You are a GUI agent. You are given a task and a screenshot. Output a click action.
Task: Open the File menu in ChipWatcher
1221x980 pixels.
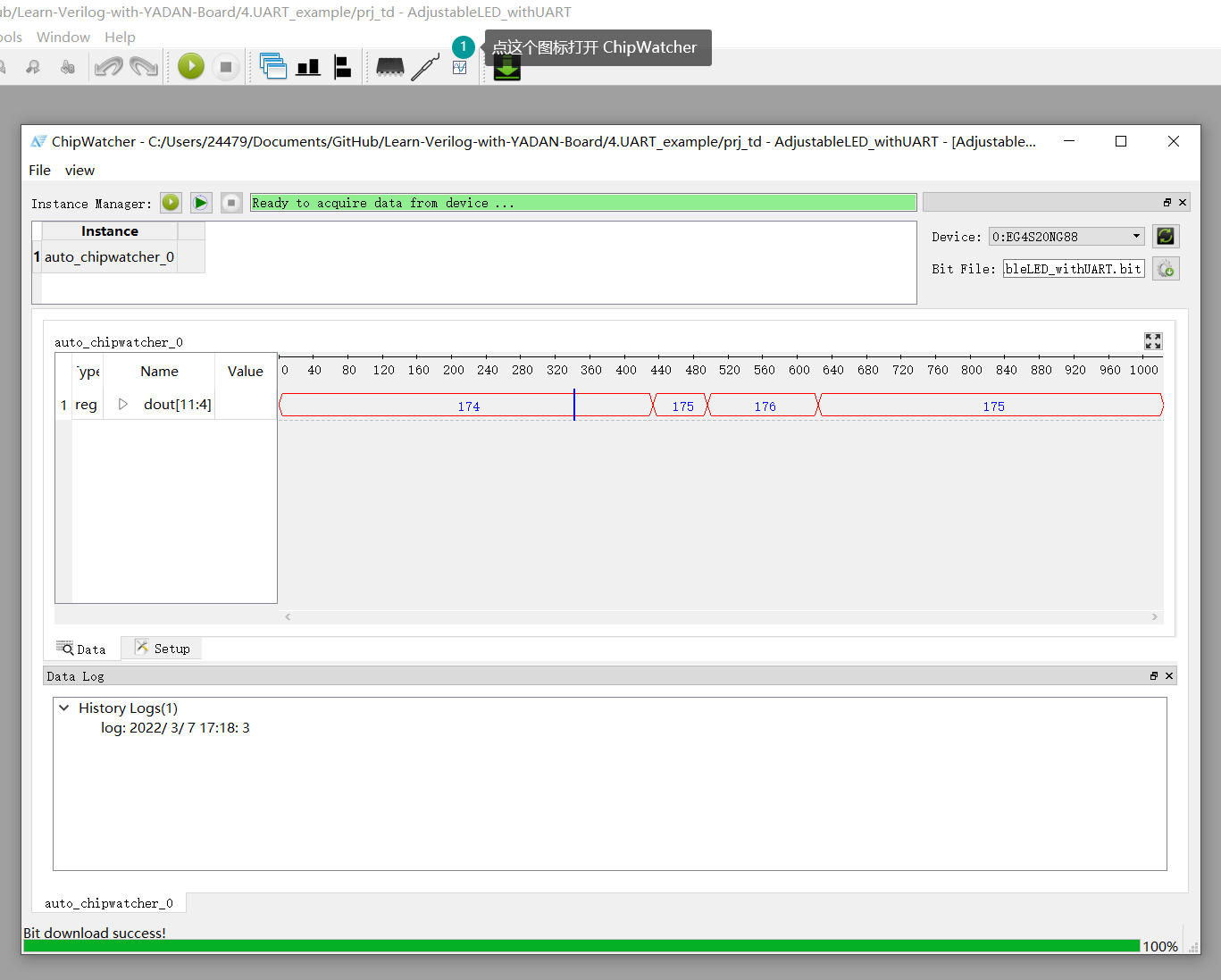[x=39, y=171]
